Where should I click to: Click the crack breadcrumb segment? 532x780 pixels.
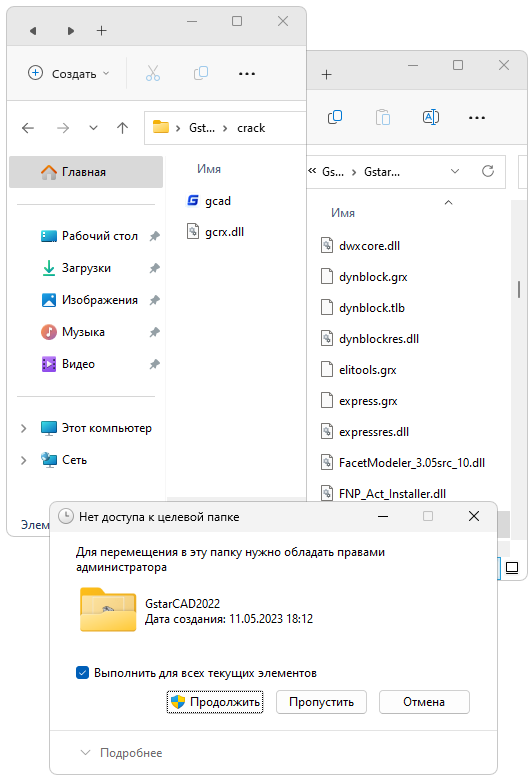(251, 128)
